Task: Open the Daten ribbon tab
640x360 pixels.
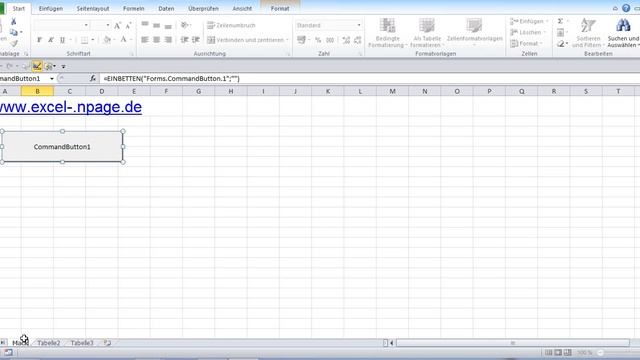Action: (166, 8)
